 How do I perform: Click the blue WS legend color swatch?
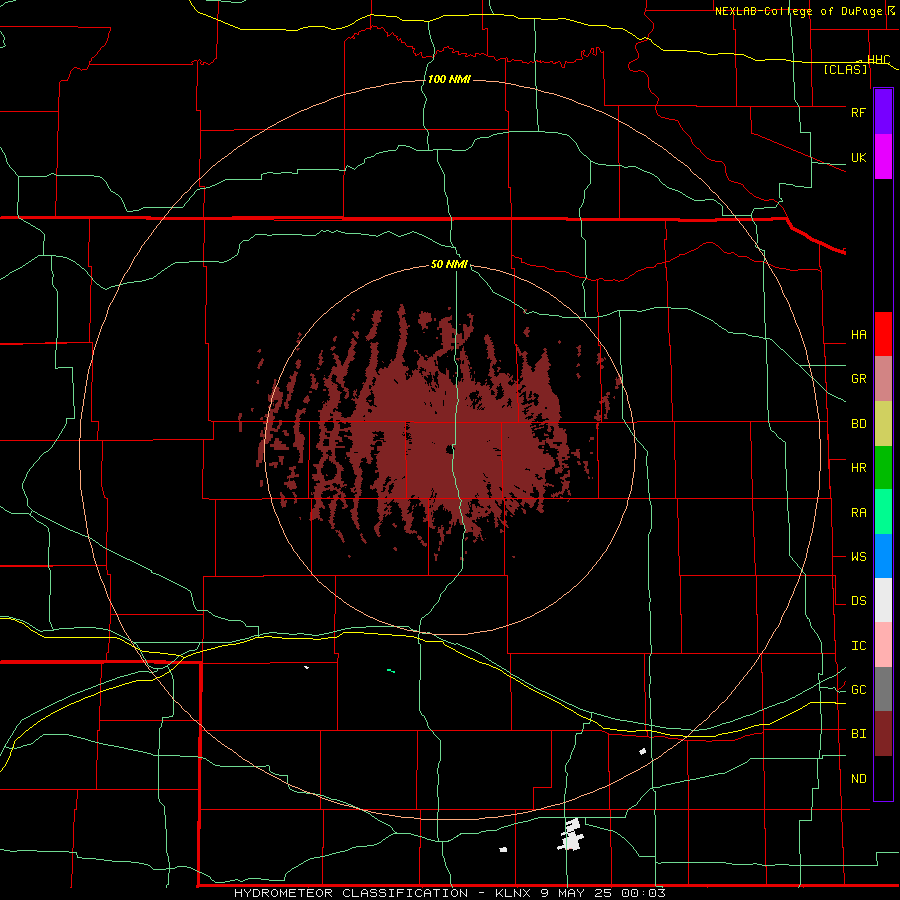883,556
